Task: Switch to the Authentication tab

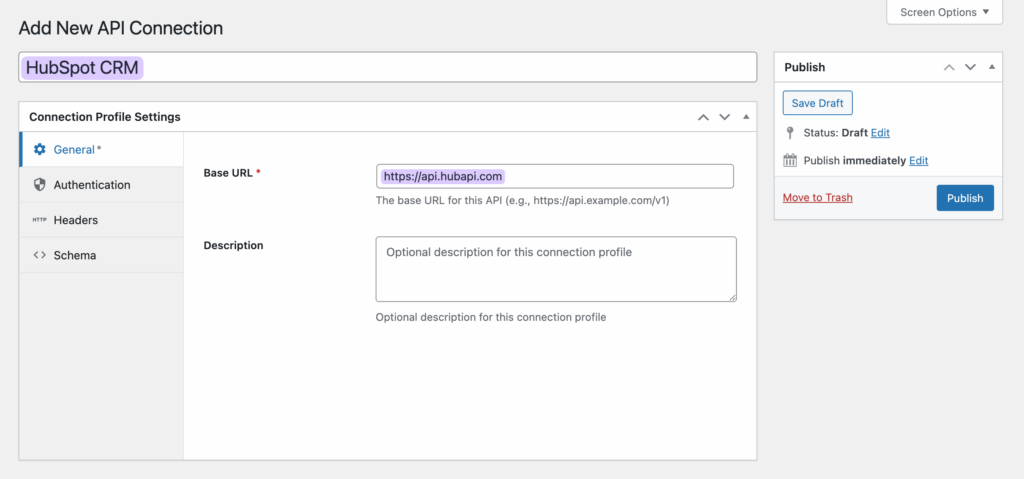Action: pyautogui.click(x=102, y=184)
